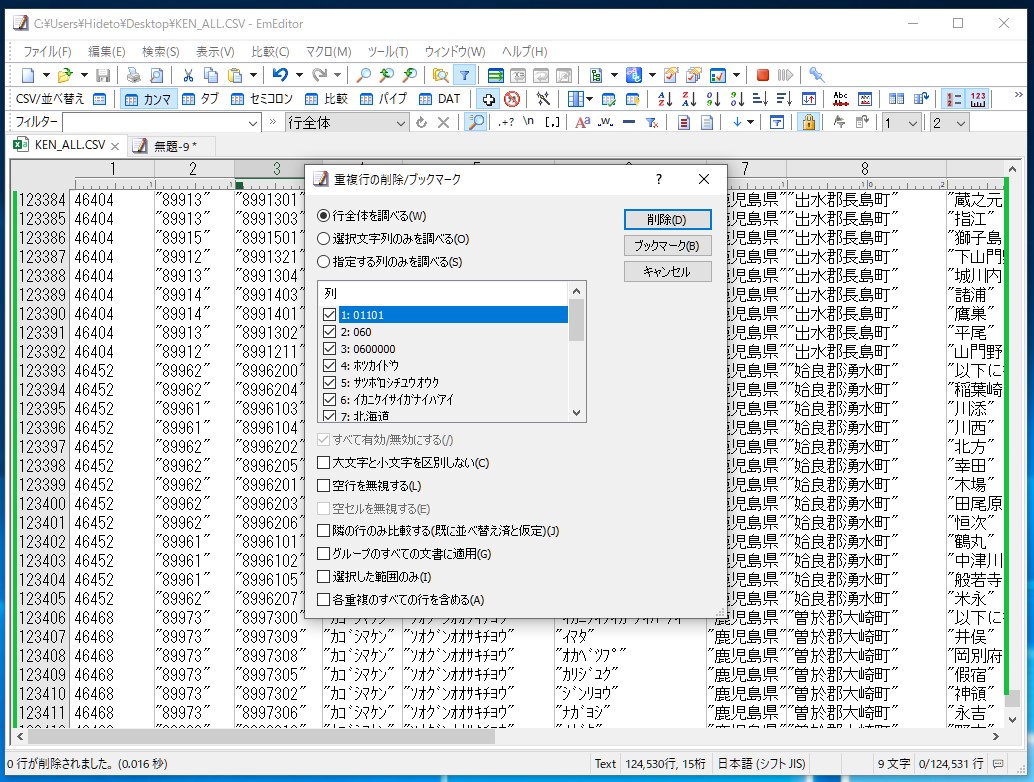Uncheck column 2: 060 checkbox
Image resolution: width=1034 pixels, height=782 pixels.
tap(330, 332)
